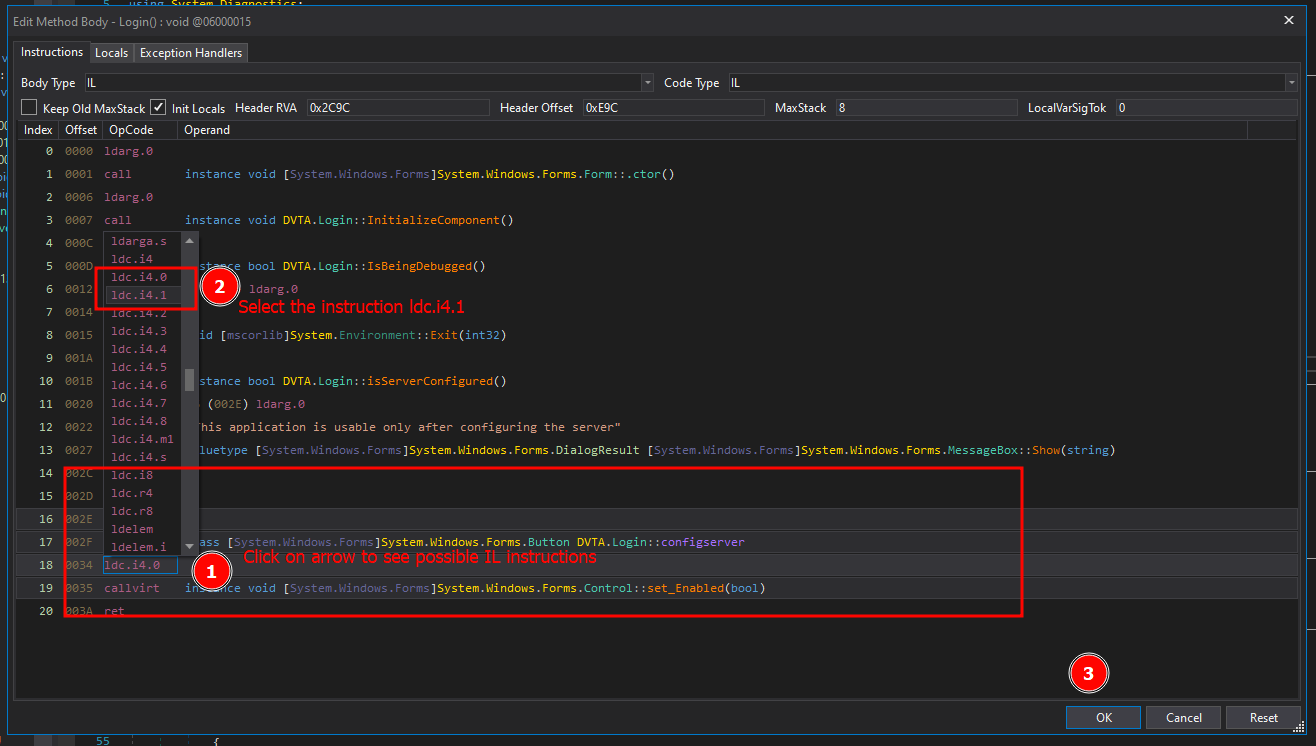
Task: Edit the MaxStack value field
Action: (926, 107)
